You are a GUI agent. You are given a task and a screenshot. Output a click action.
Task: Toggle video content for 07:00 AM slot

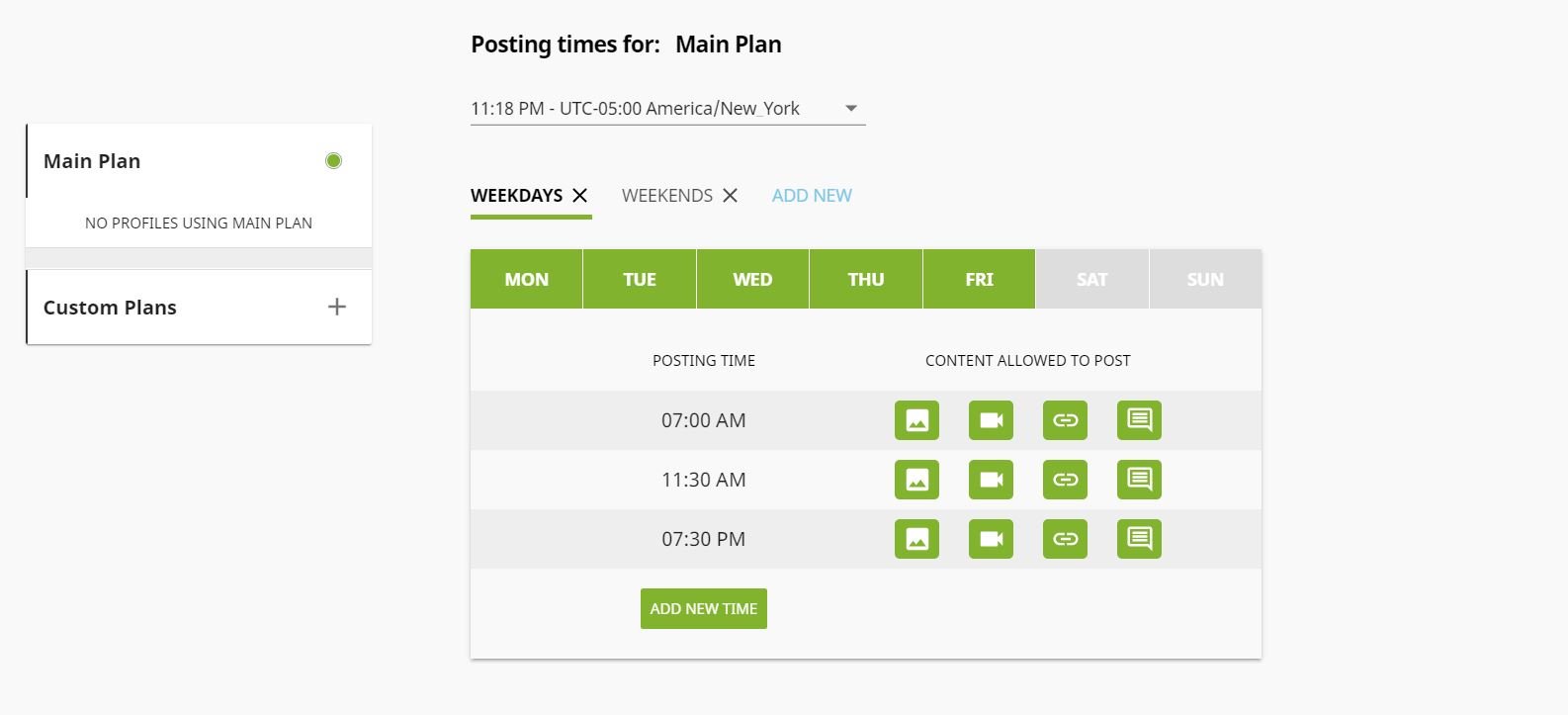pos(991,420)
